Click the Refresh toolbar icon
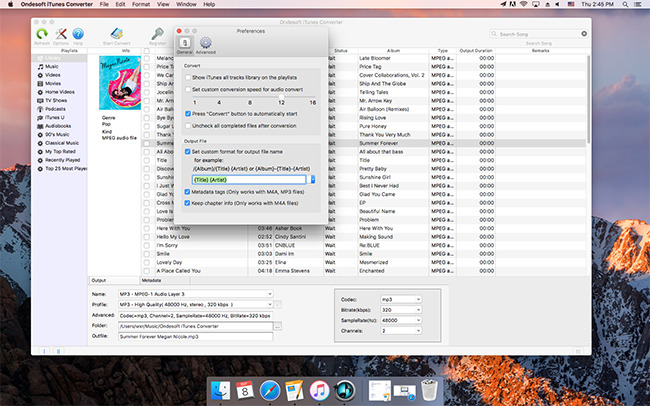This screenshot has width=650, height=406. click(x=41, y=34)
